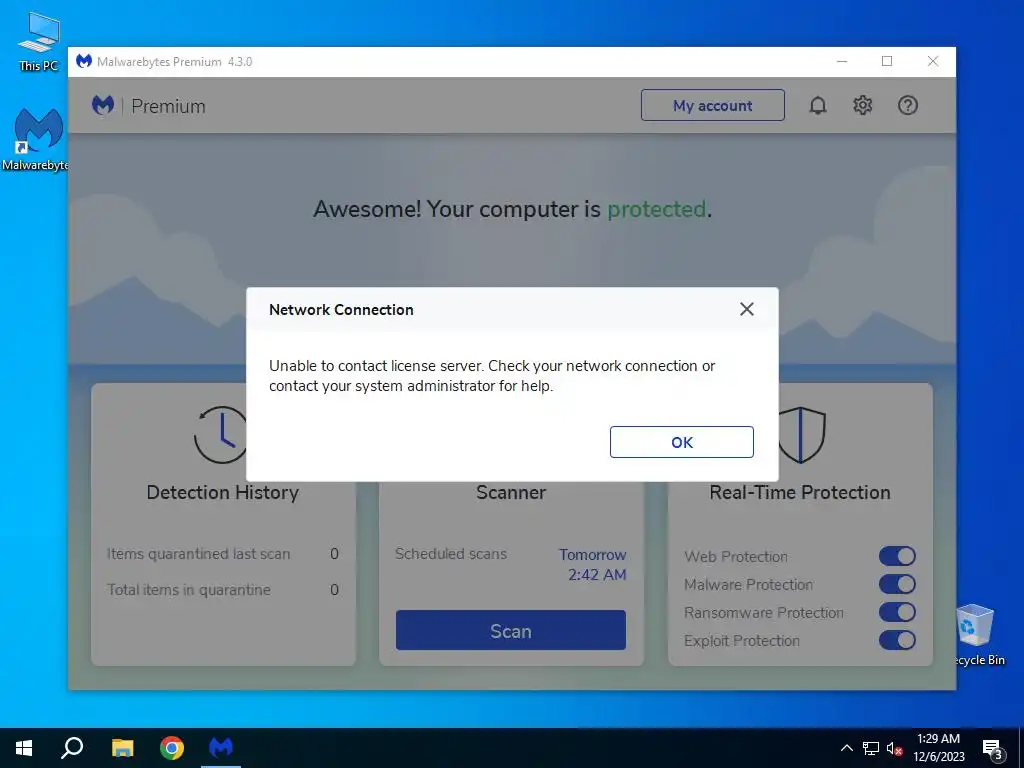Select This PC desktop icon

coord(39,41)
